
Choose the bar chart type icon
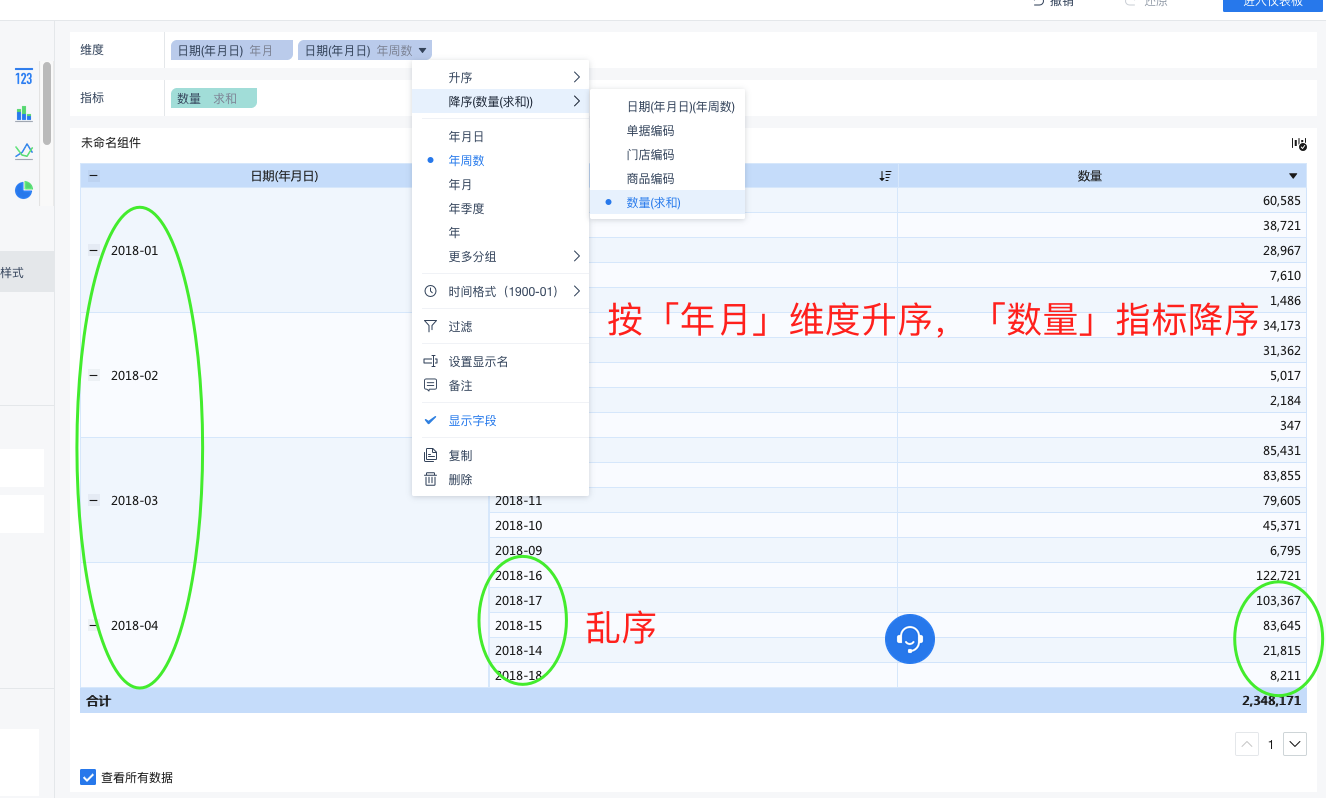pyautogui.click(x=24, y=114)
